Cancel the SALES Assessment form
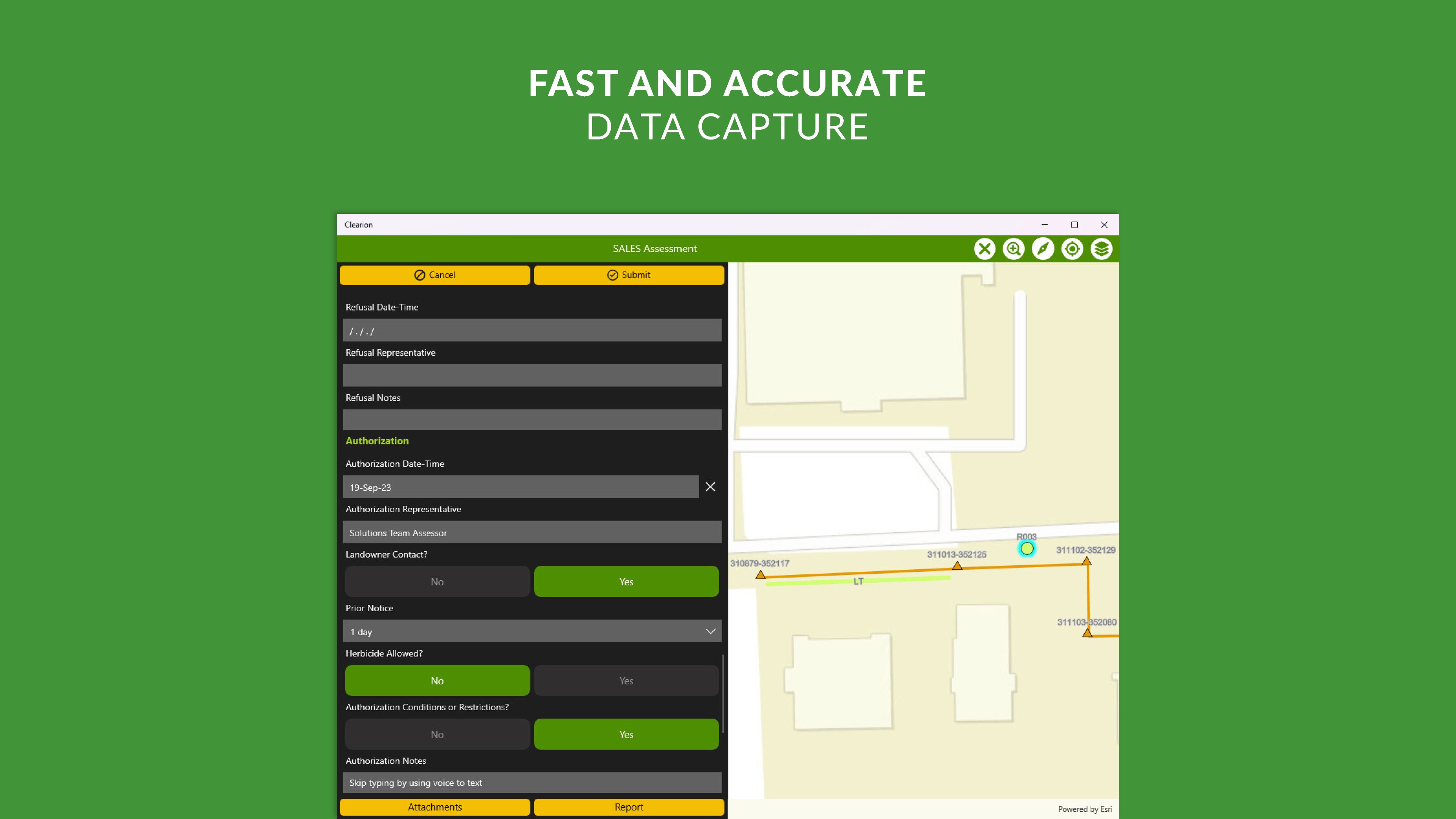 click(x=435, y=275)
